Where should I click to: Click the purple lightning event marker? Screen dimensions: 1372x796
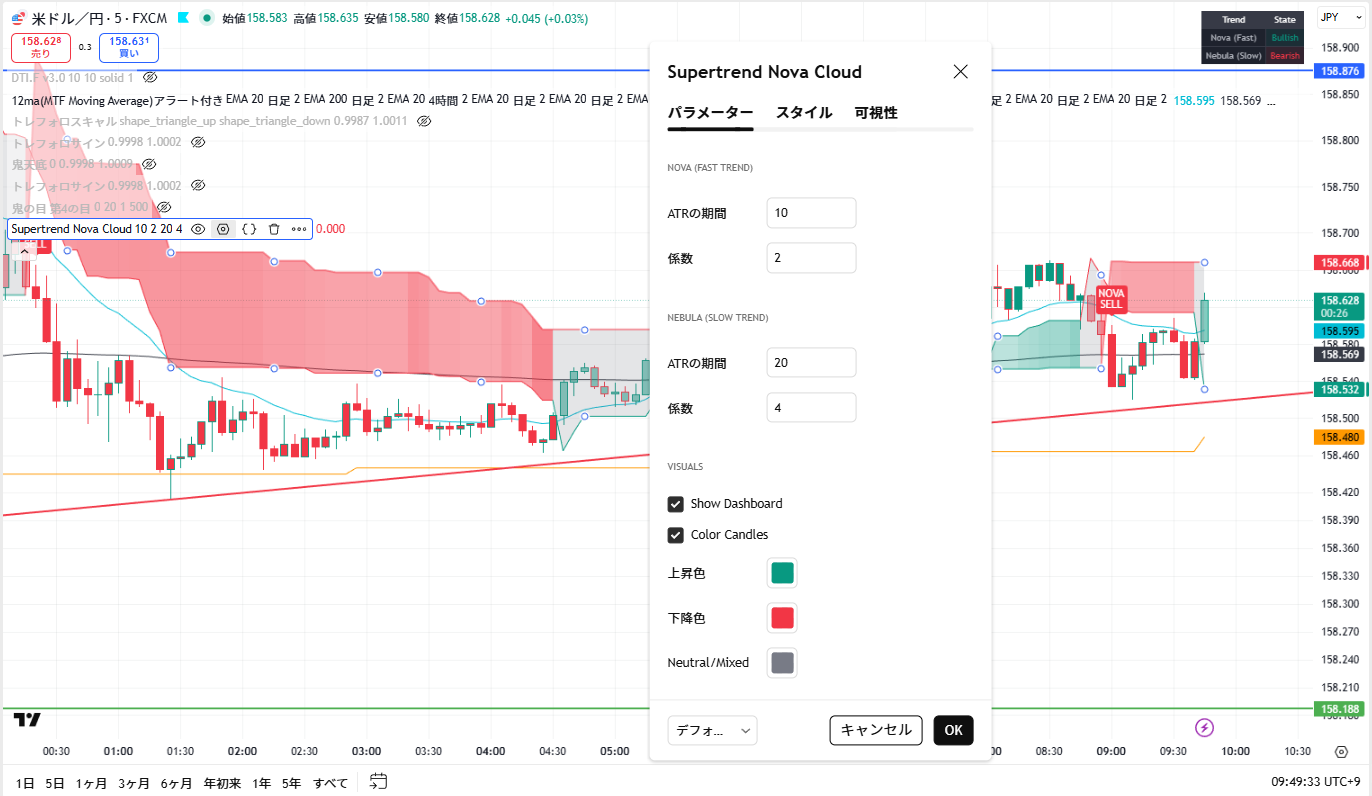coord(1205,727)
